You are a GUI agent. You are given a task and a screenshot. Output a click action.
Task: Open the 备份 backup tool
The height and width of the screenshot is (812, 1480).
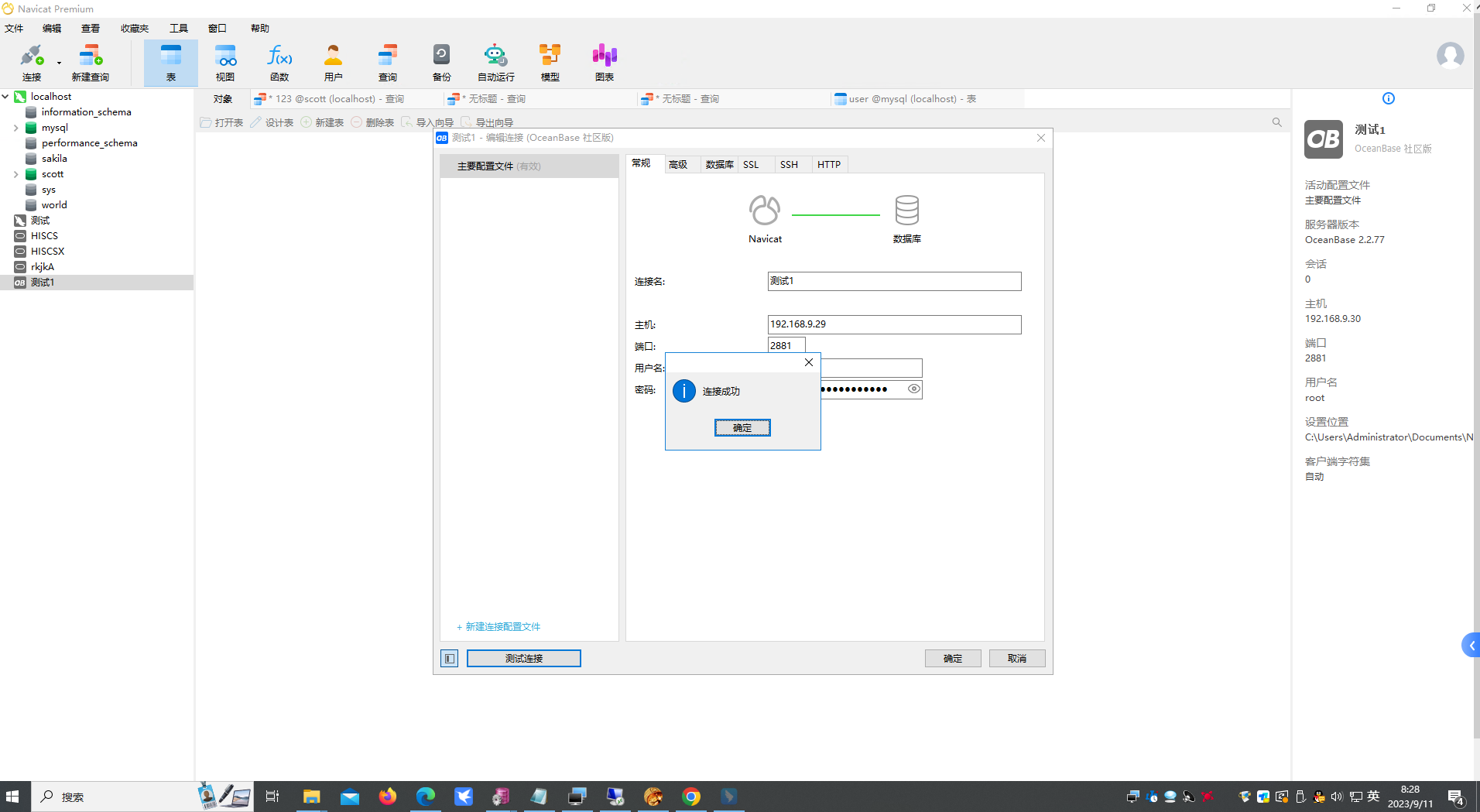tap(442, 62)
